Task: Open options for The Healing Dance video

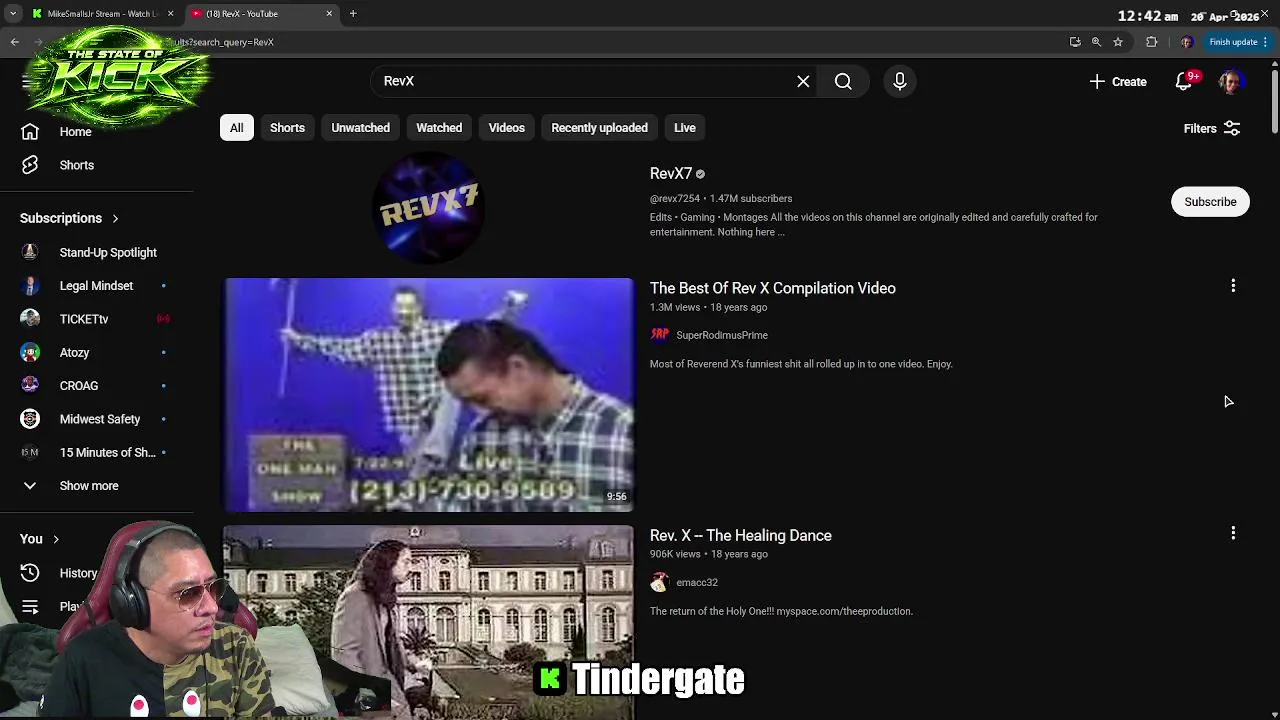Action: coord(1233,534)
